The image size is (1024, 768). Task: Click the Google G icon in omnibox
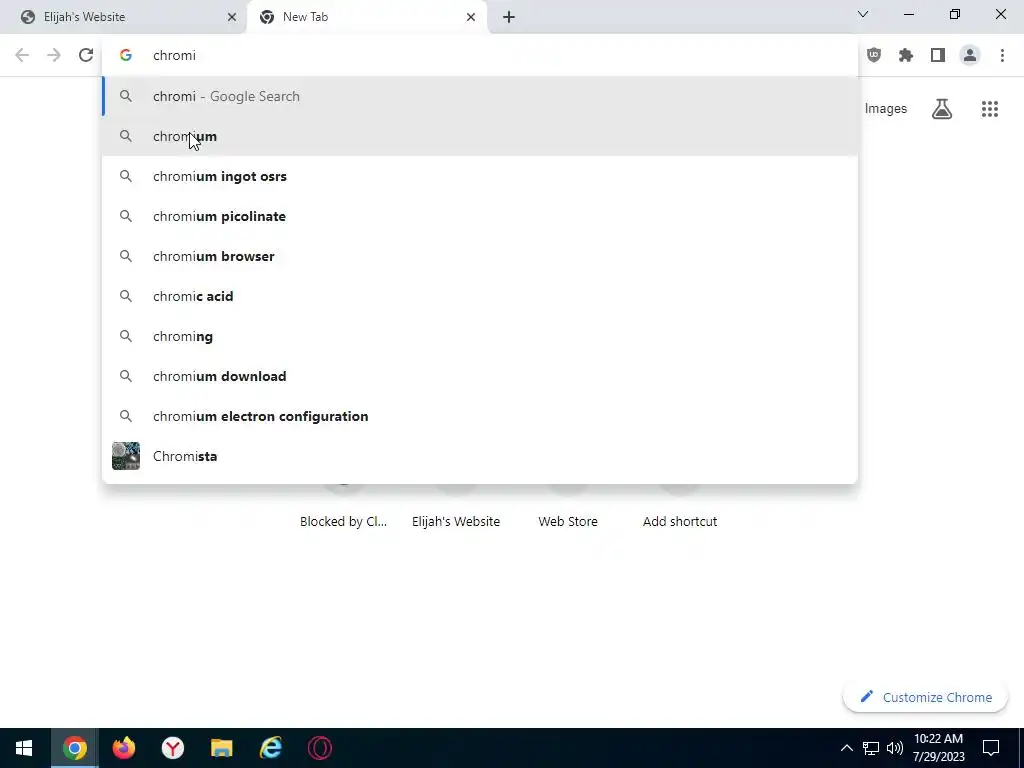coord(126,56)
